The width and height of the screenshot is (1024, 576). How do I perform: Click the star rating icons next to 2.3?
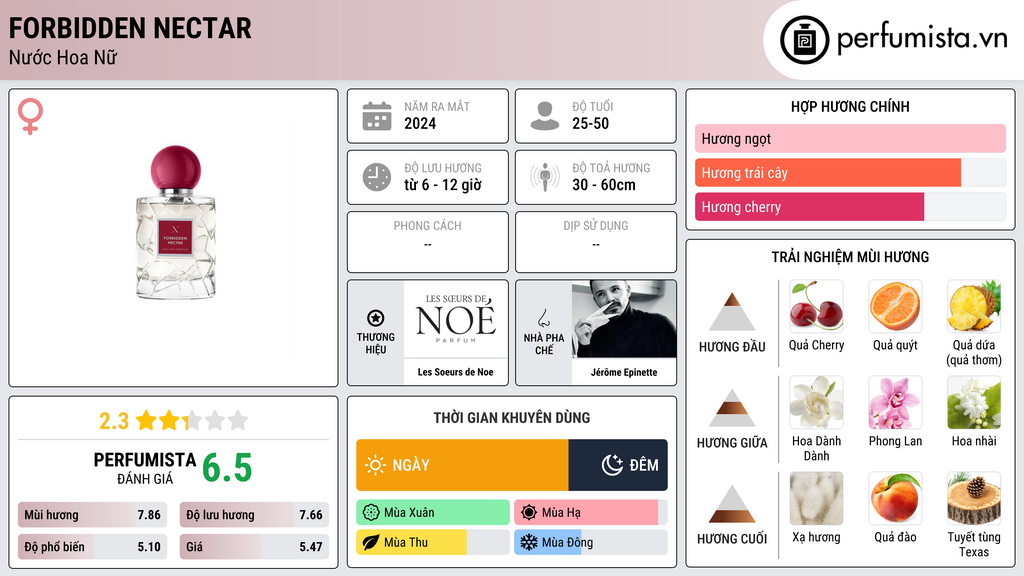[x=192, y=420]
